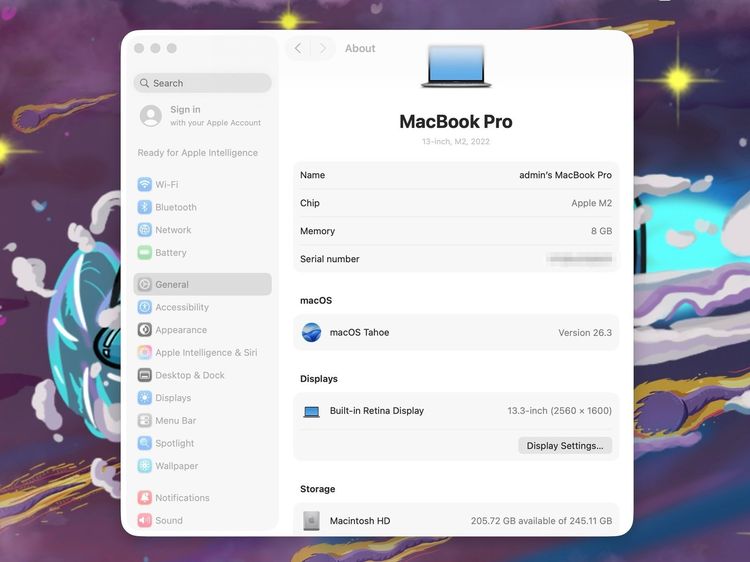Screen dimensions: 750x562
Task: Open Apple Intelligence & Siri settings
Action: [203, 353]
